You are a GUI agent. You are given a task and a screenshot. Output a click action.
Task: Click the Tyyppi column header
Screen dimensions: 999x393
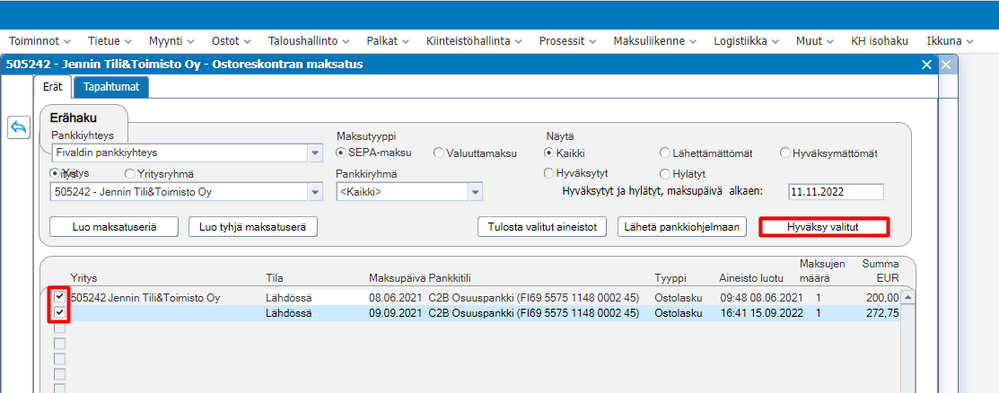(671, 278)
